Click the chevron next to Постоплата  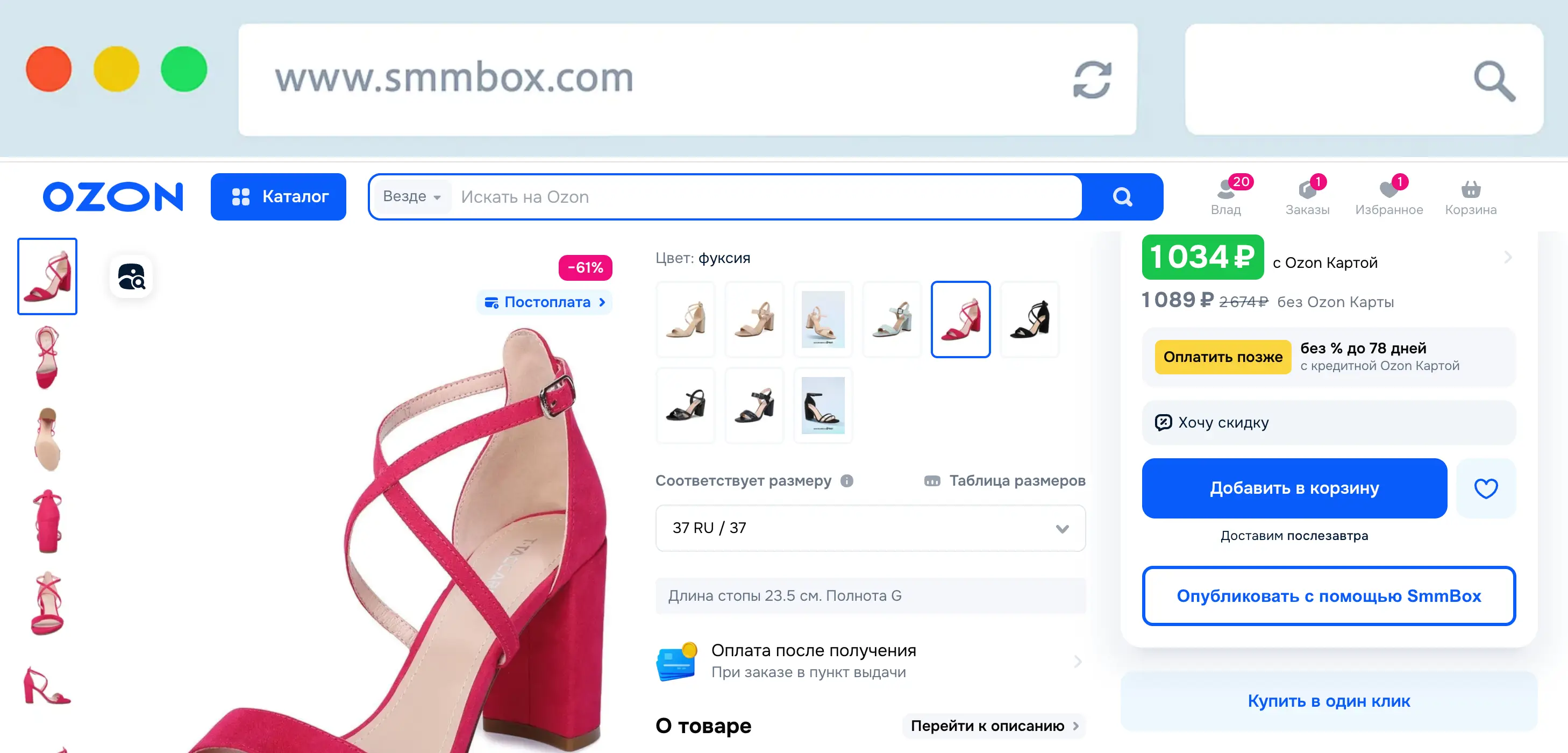pos(602,302)
